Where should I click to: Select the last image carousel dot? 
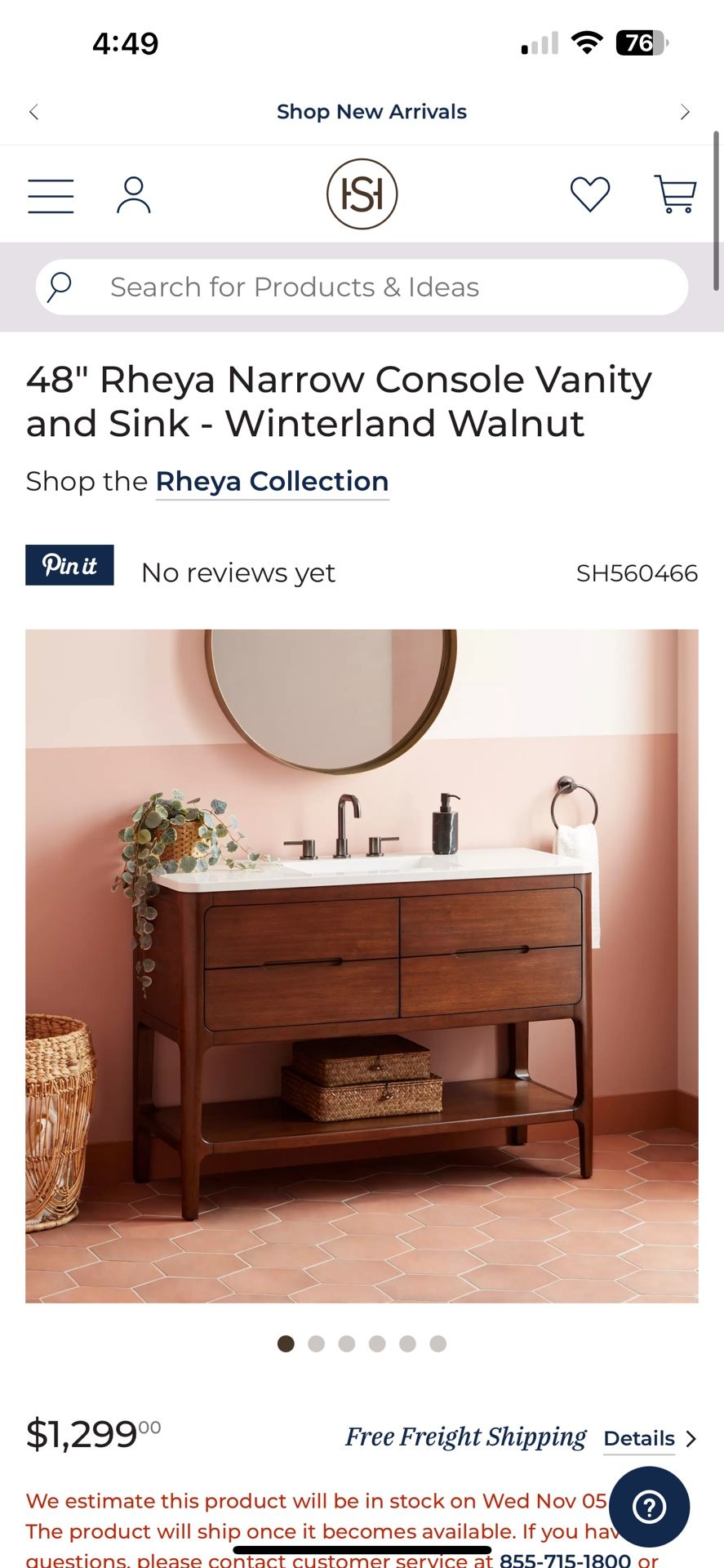click(438, 1343)
